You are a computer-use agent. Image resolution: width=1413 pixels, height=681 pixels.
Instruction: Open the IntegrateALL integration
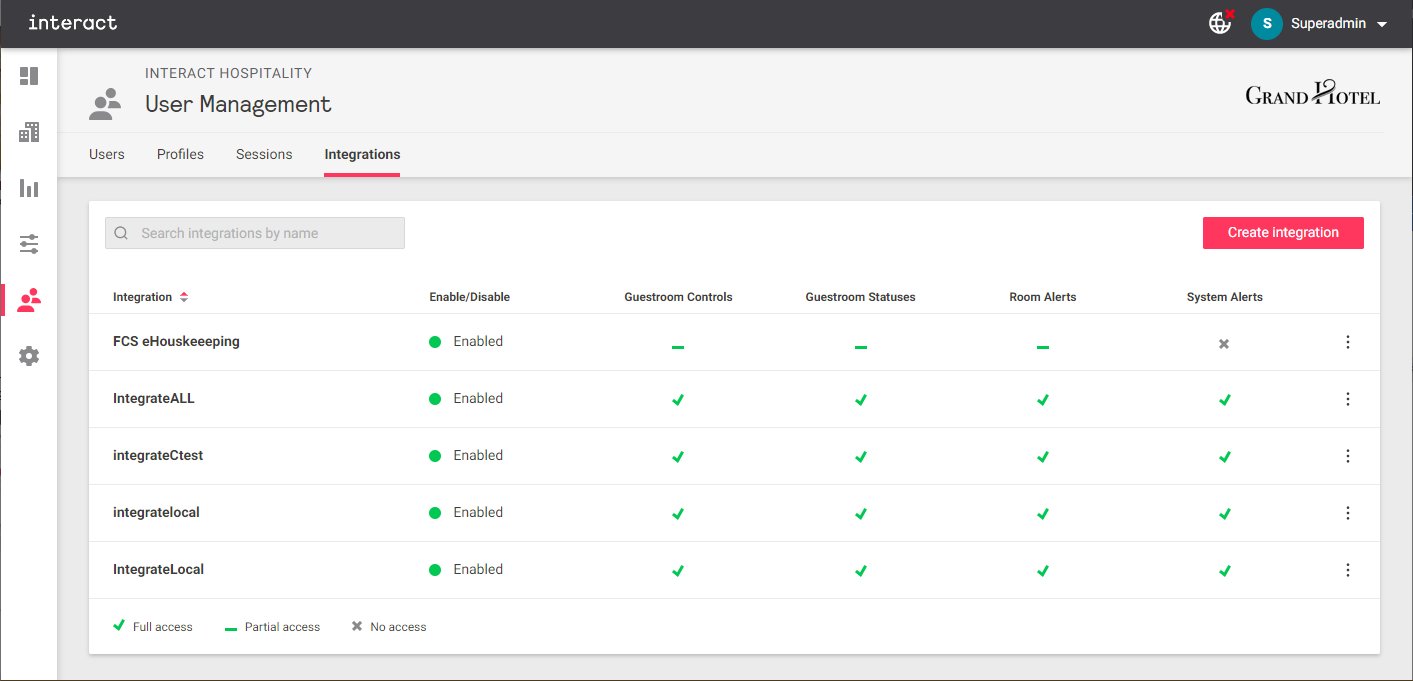[154, 398]
